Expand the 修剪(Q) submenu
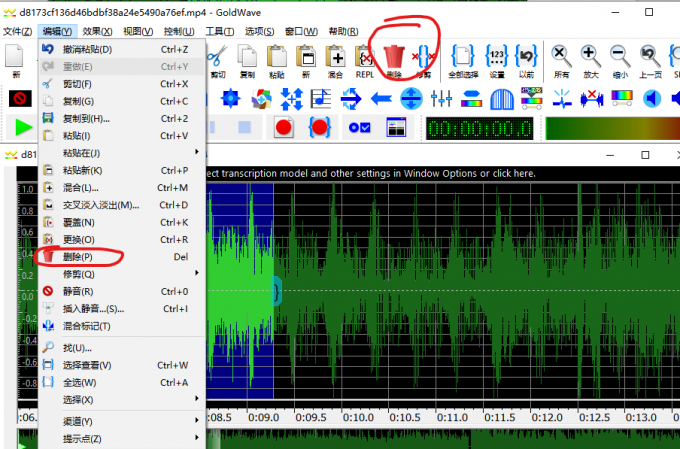 pos(121,274)
